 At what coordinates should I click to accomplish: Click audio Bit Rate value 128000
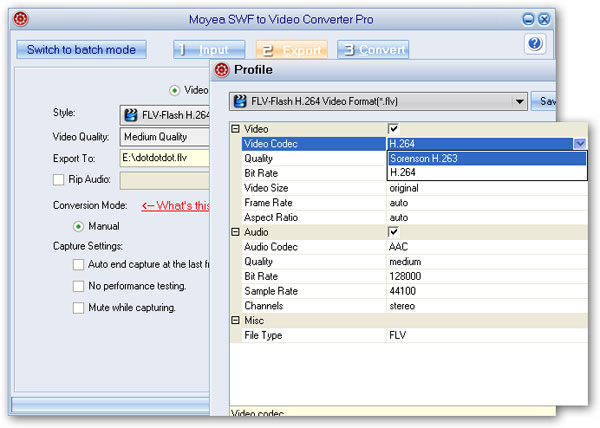click(405, 276)
